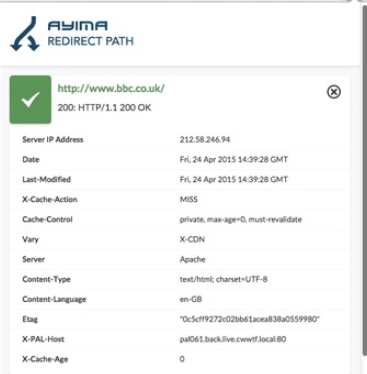Click the 'Last-Modified' label

(x=46, y=179)
